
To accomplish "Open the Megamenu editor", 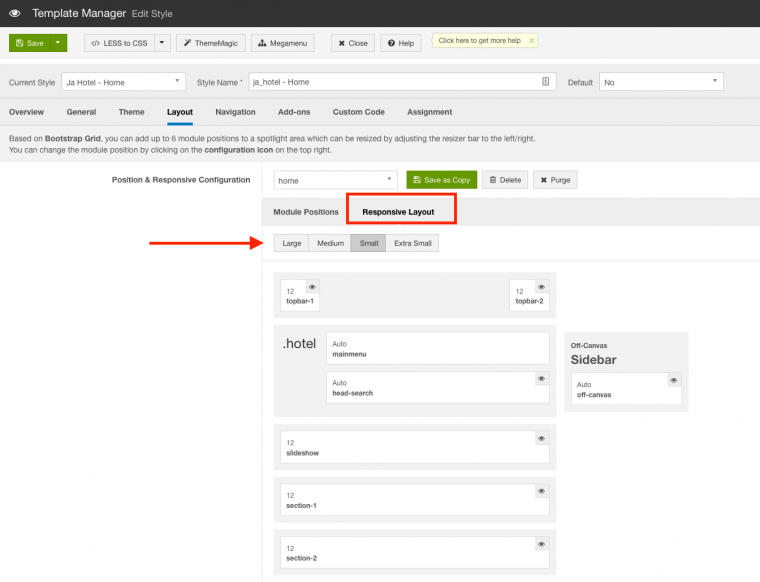I will click(x=284, y=43).
